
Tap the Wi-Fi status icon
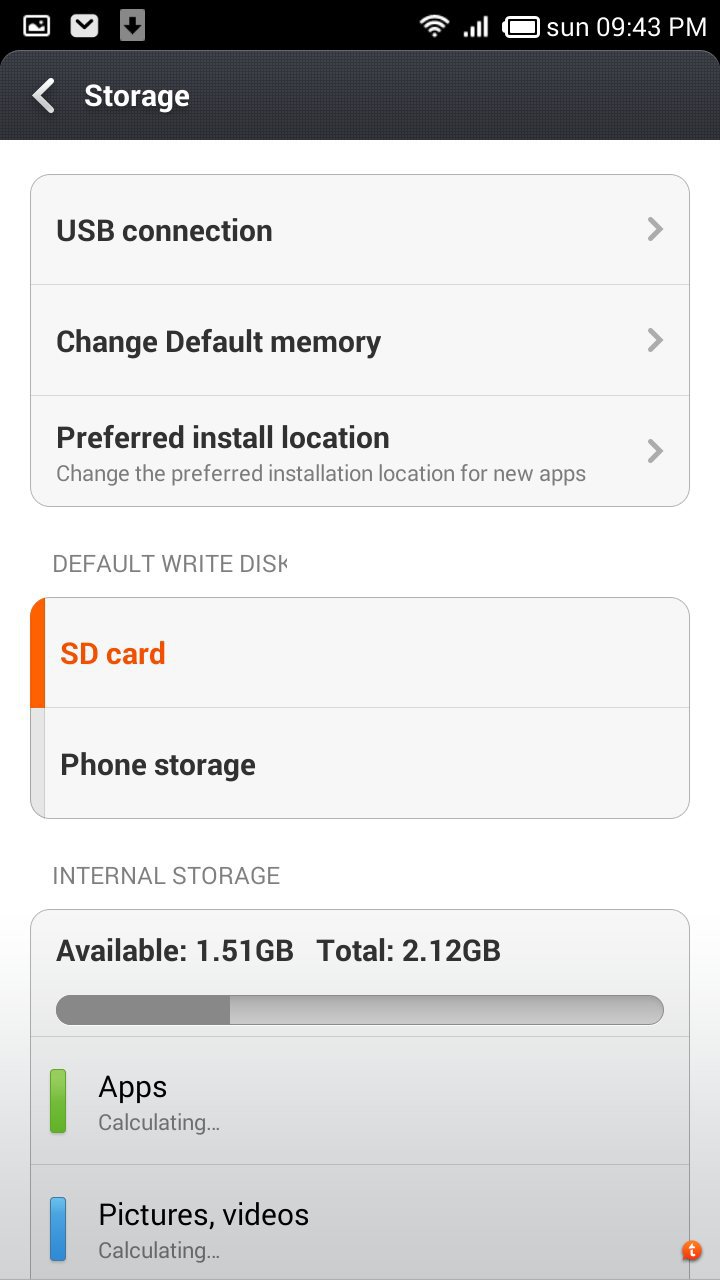pyautogui.click(x=434, y=26)
